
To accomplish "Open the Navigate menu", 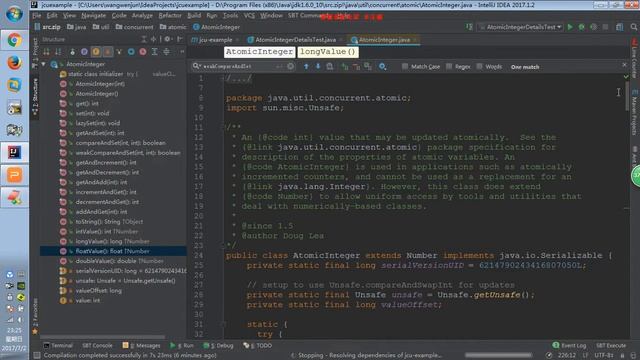I will click(93, 16).
